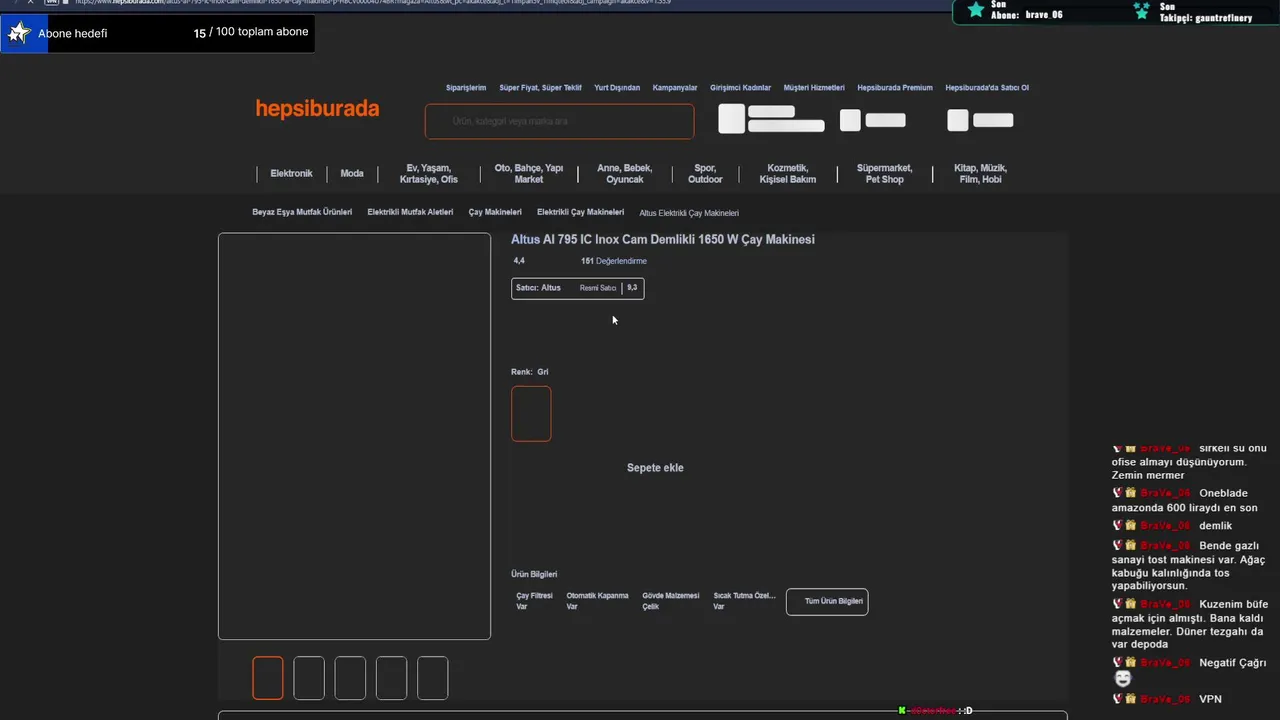Image resolution: width=1280 pixels, height=720 pixels.
Task: Click the Çay Filtresi Var spec
Action: pos(534,601)
